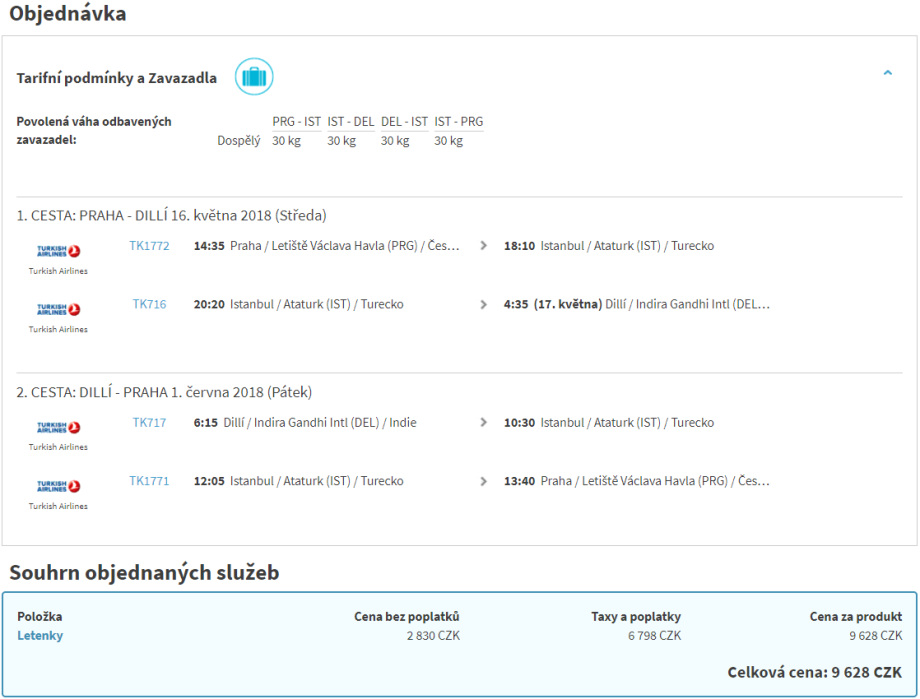This screenshot has width=920, height=699.
Task: Open flight number TK1772 link
Action: [149, 246]
